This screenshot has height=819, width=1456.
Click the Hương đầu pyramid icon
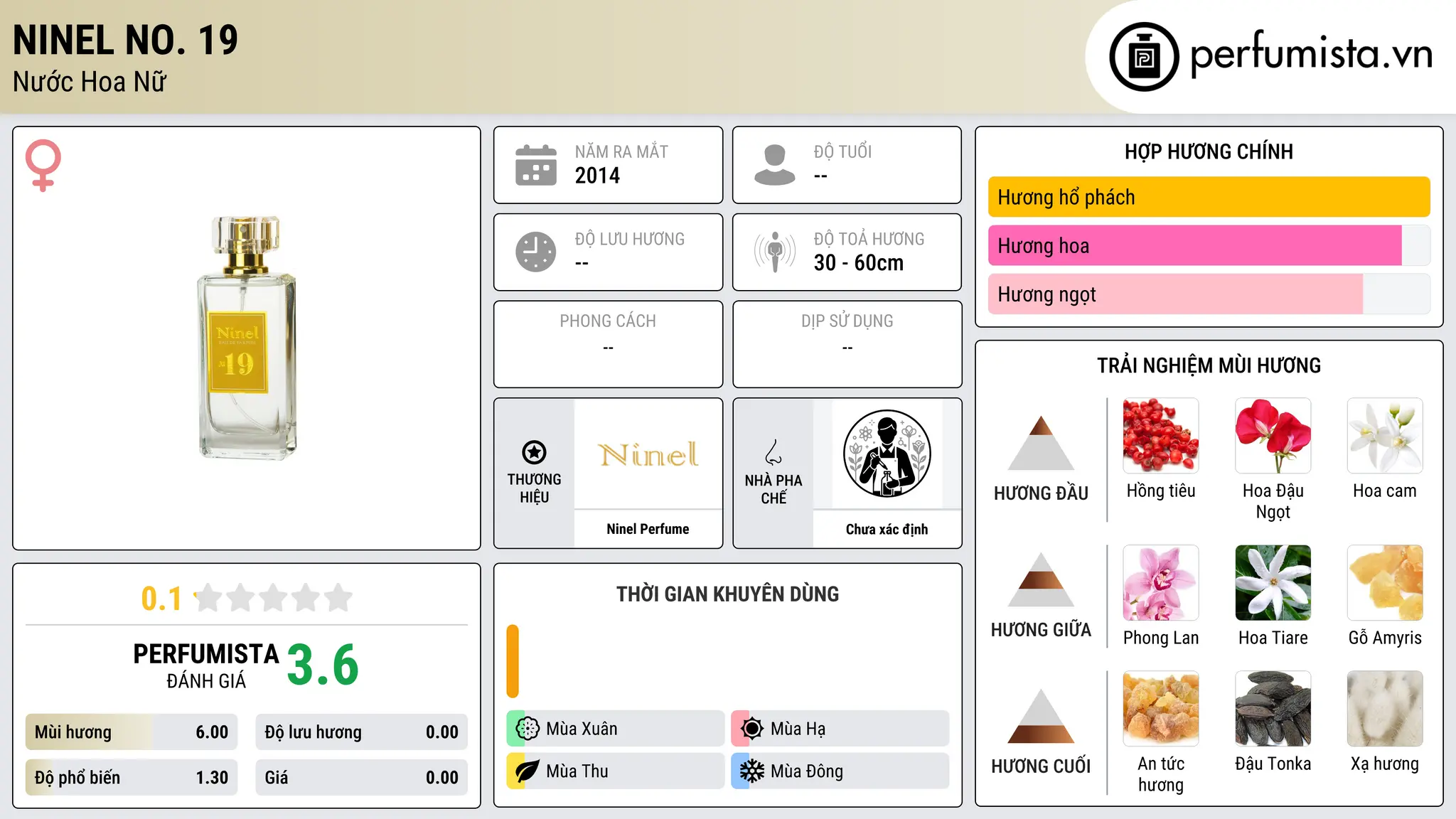[x=1041, y=443]
